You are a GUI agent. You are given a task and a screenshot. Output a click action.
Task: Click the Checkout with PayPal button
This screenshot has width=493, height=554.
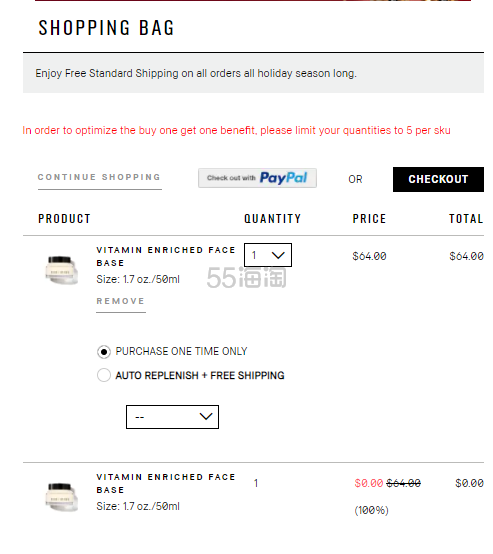click(x=257, y=178)
